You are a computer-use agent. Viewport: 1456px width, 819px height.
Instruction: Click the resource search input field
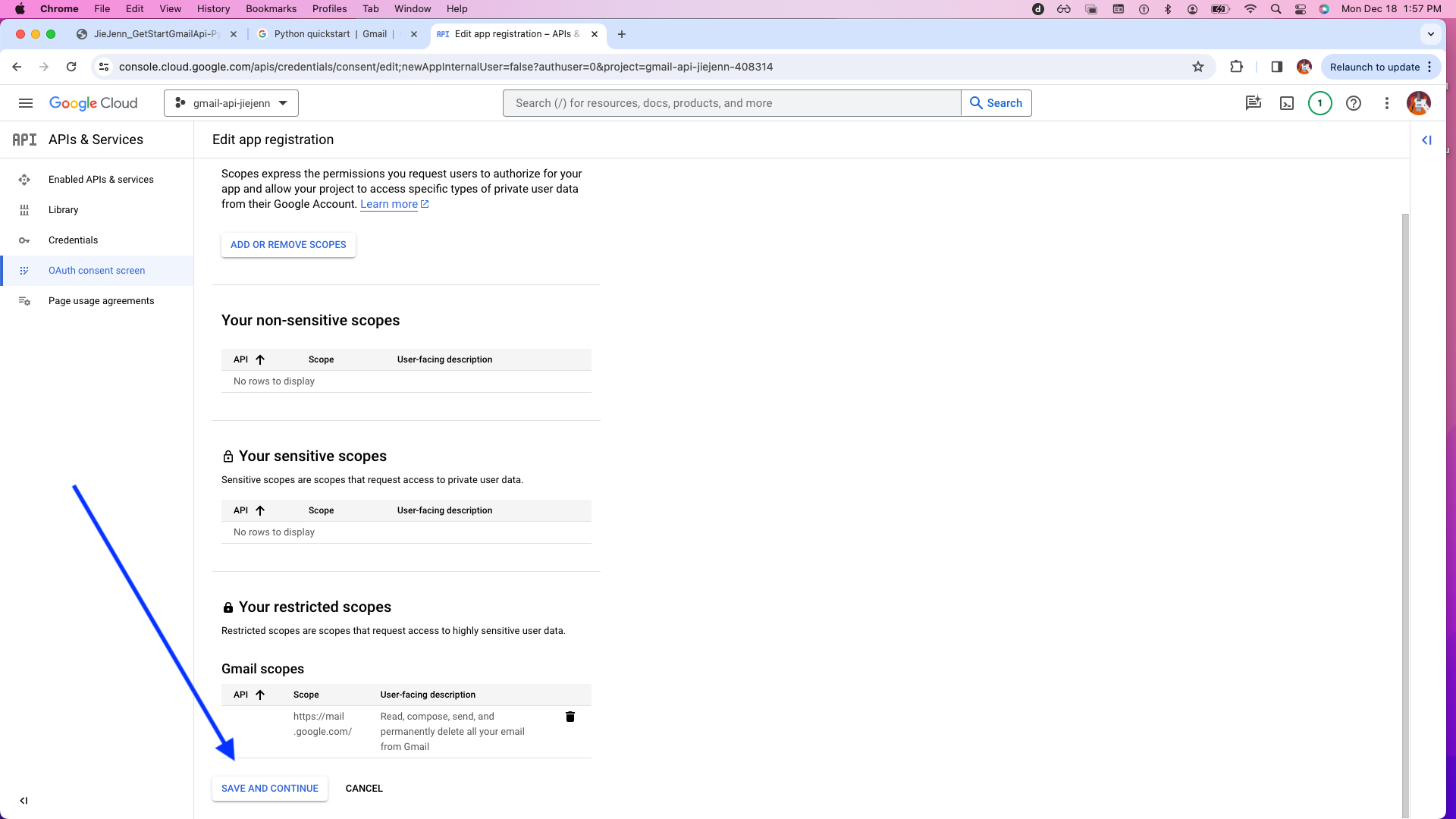click(732, 103)
